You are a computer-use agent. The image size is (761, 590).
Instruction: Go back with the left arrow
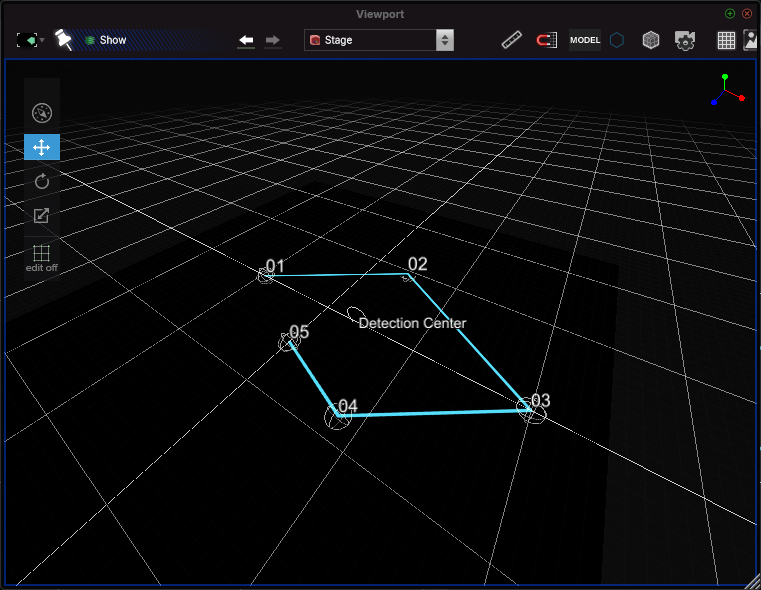coord(247,40)
